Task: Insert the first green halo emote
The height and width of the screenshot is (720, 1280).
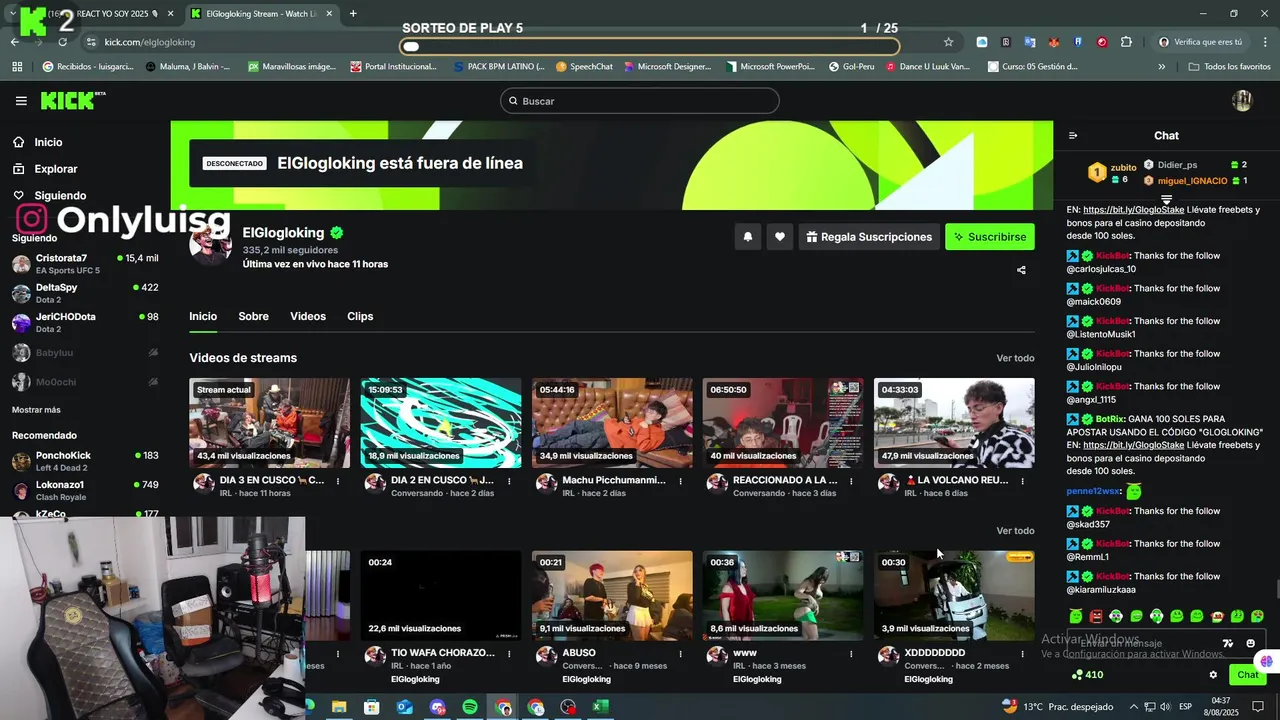Action: click(1076, 616)
